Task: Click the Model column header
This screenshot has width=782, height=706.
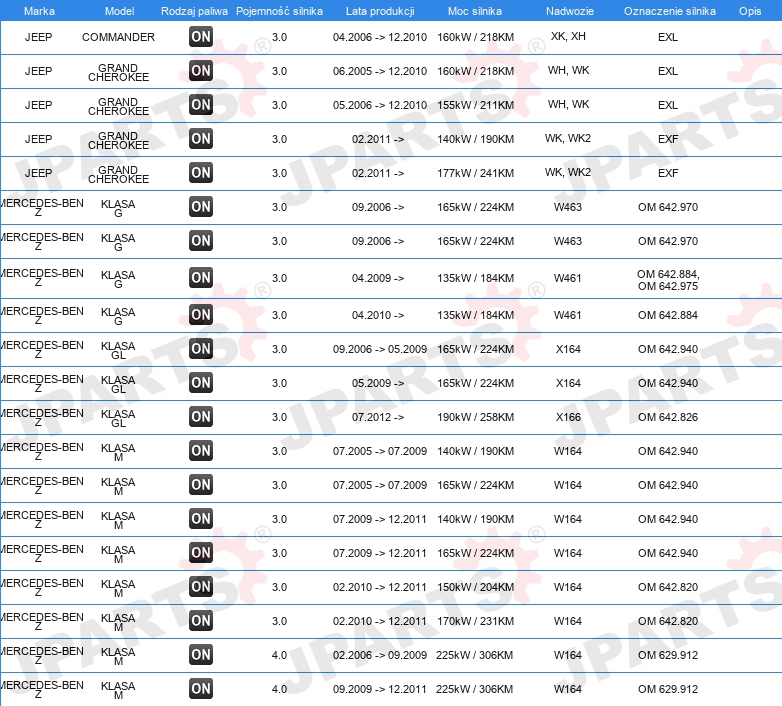Action: tap(119, 11)
